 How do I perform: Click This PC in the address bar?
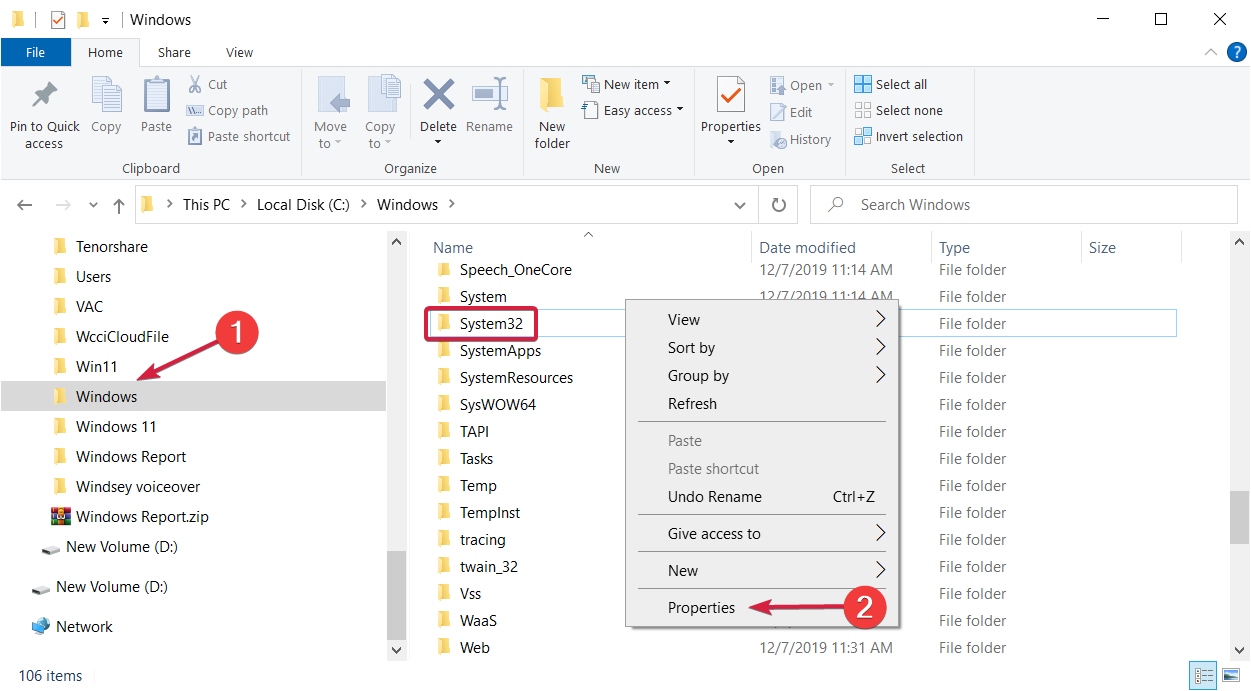(x=206, y=204)
